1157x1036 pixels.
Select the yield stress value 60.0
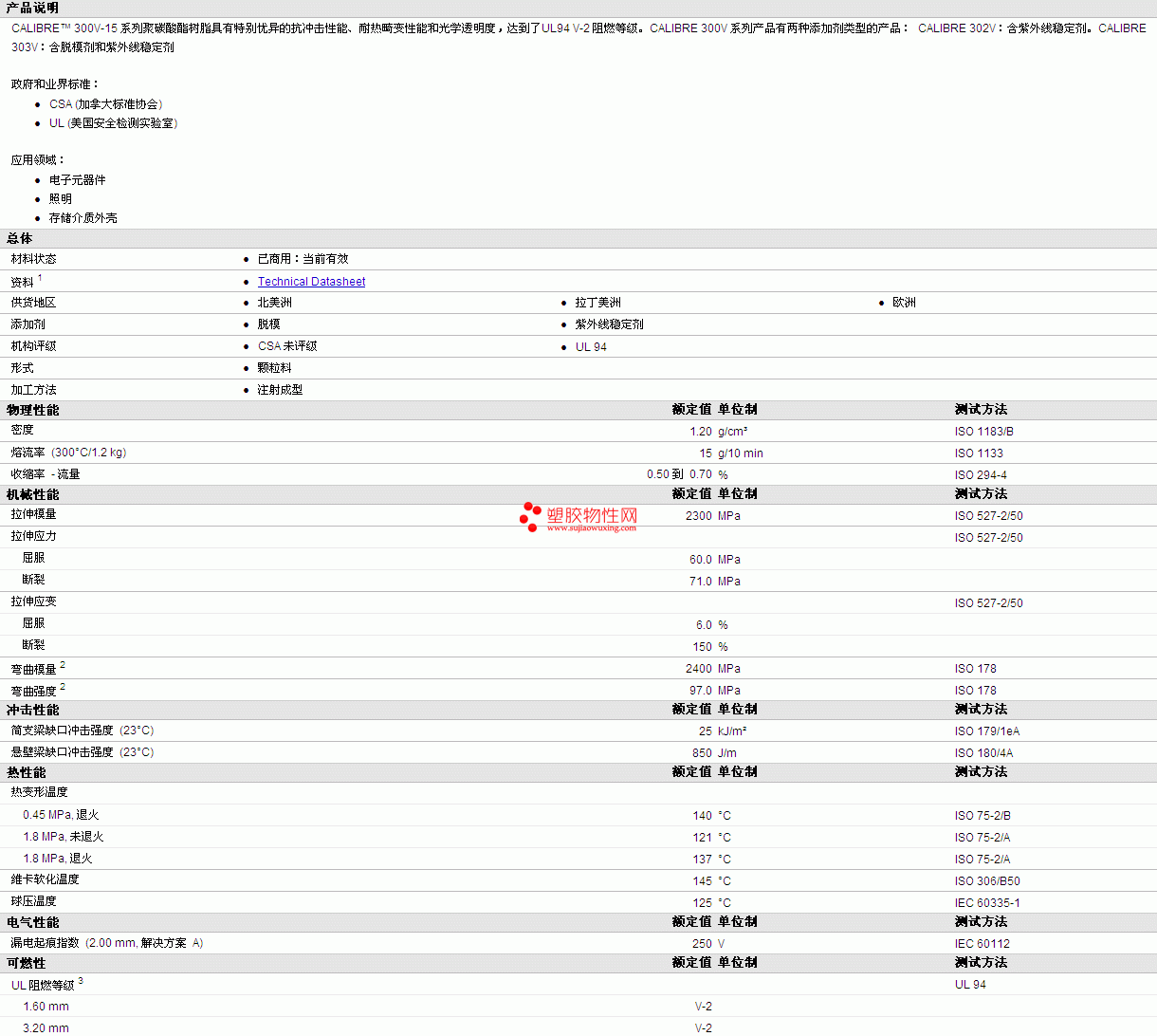[x=701, y=560]
